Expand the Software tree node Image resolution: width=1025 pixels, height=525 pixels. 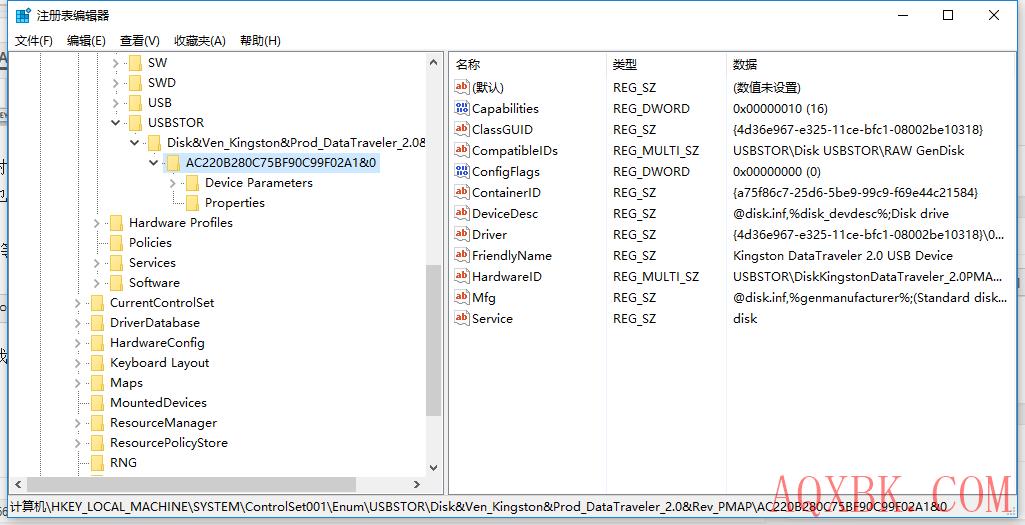pos(97,283)
